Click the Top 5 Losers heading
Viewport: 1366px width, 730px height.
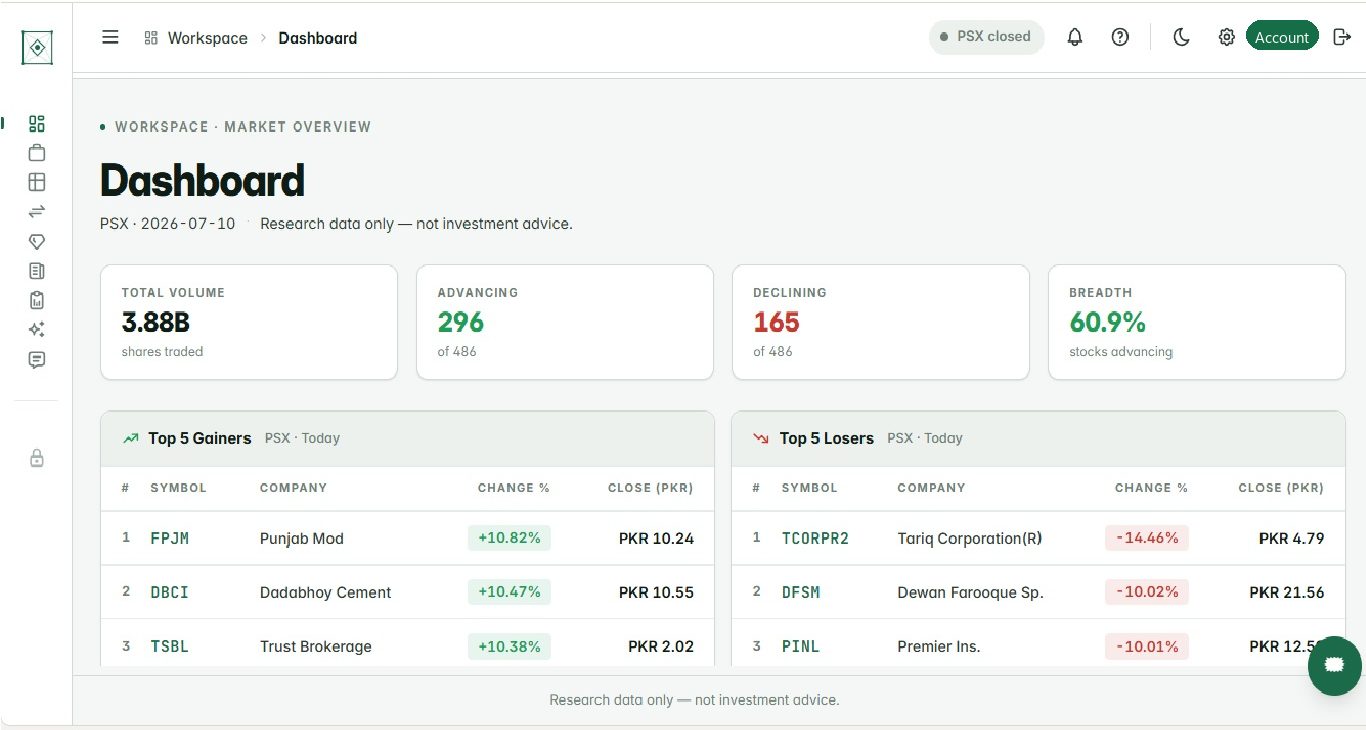click(827, 438)
